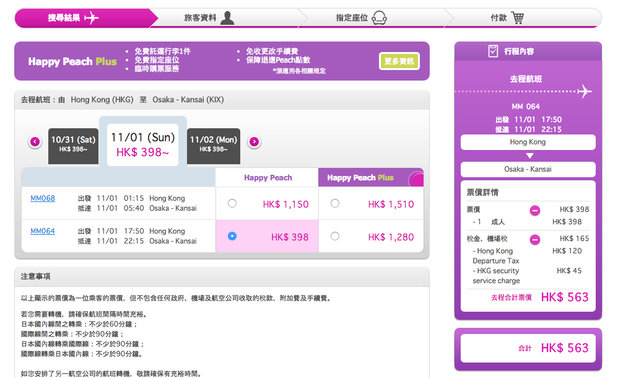Click the Hong Kong Departure Tax line
Screen dimensions: 618x378
coord(495,256)
